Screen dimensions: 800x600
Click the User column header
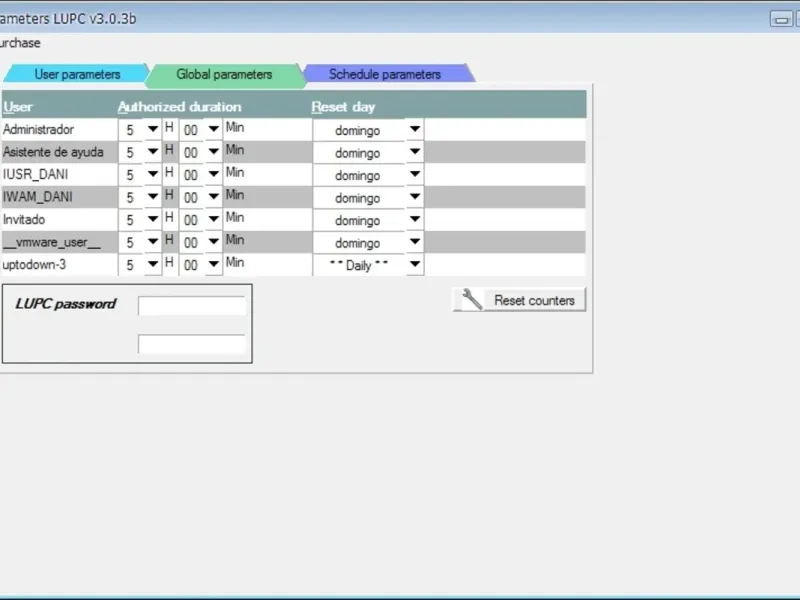click(x=17, y=107)
